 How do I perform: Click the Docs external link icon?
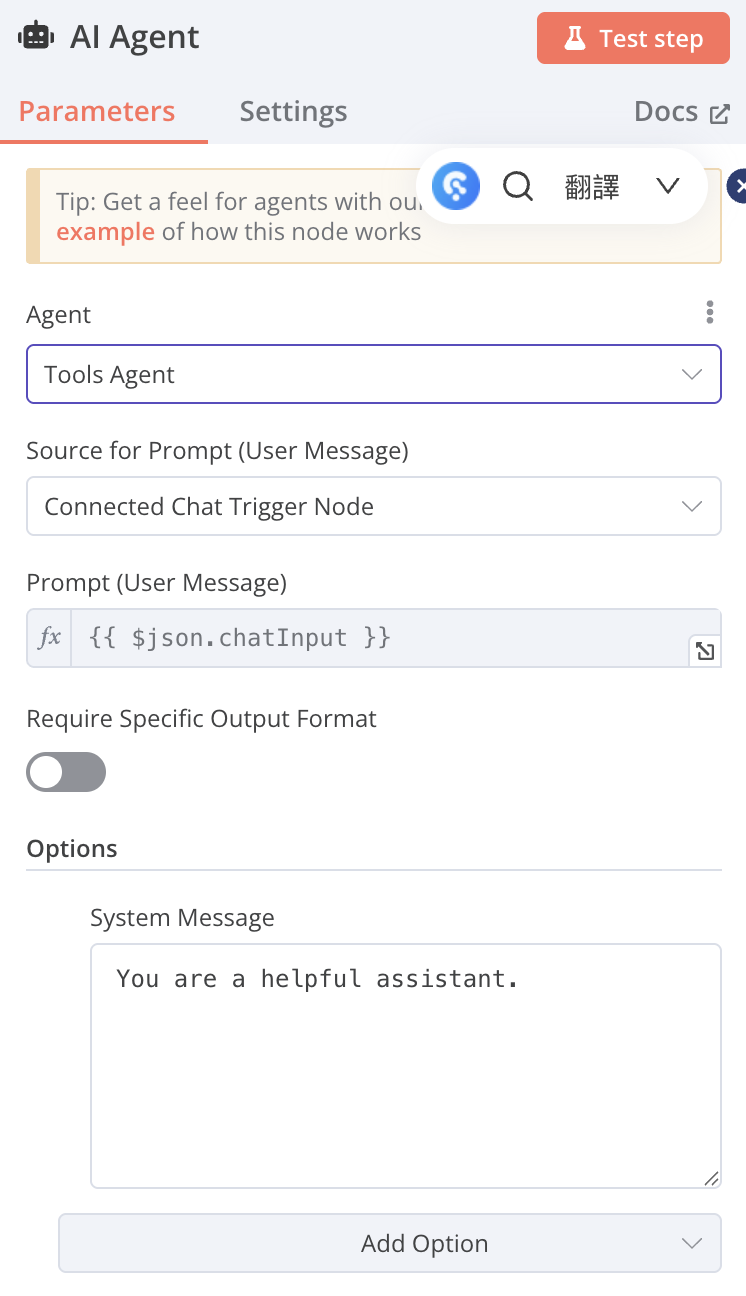pyautogui.click(x=719, y=113)
